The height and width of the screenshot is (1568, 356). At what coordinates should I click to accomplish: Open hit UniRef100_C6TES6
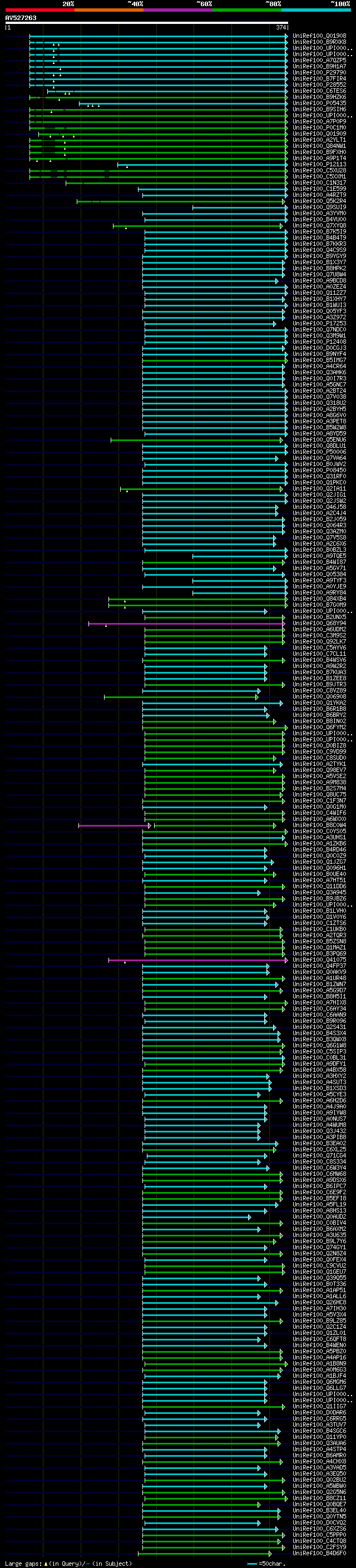pyautogui.click(x=319, y=91)
